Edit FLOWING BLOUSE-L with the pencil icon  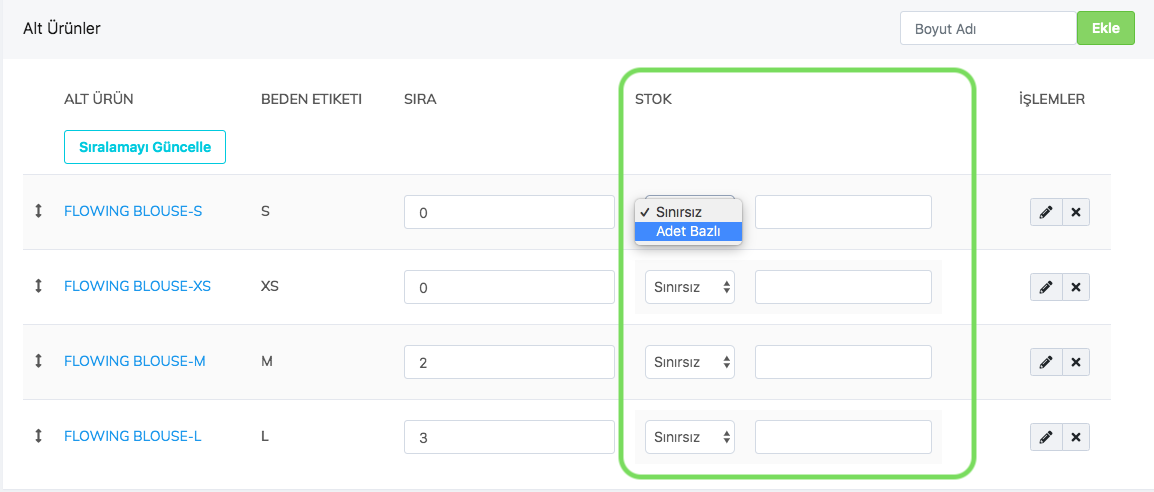(1045, 437)
